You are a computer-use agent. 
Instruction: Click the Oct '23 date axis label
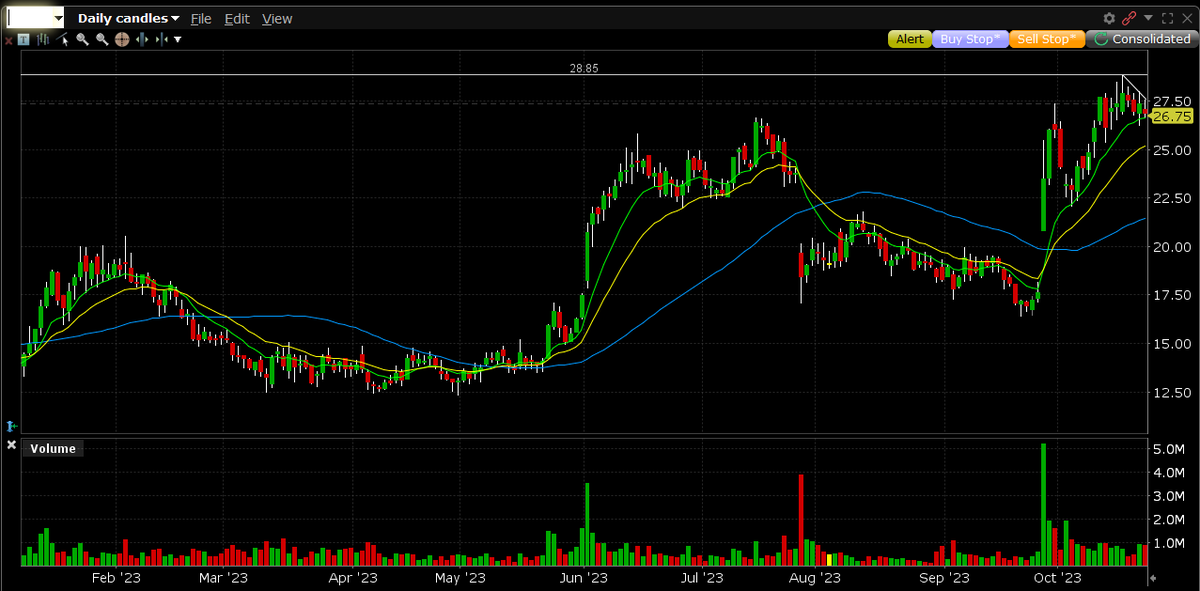(x=1058, y=577)
